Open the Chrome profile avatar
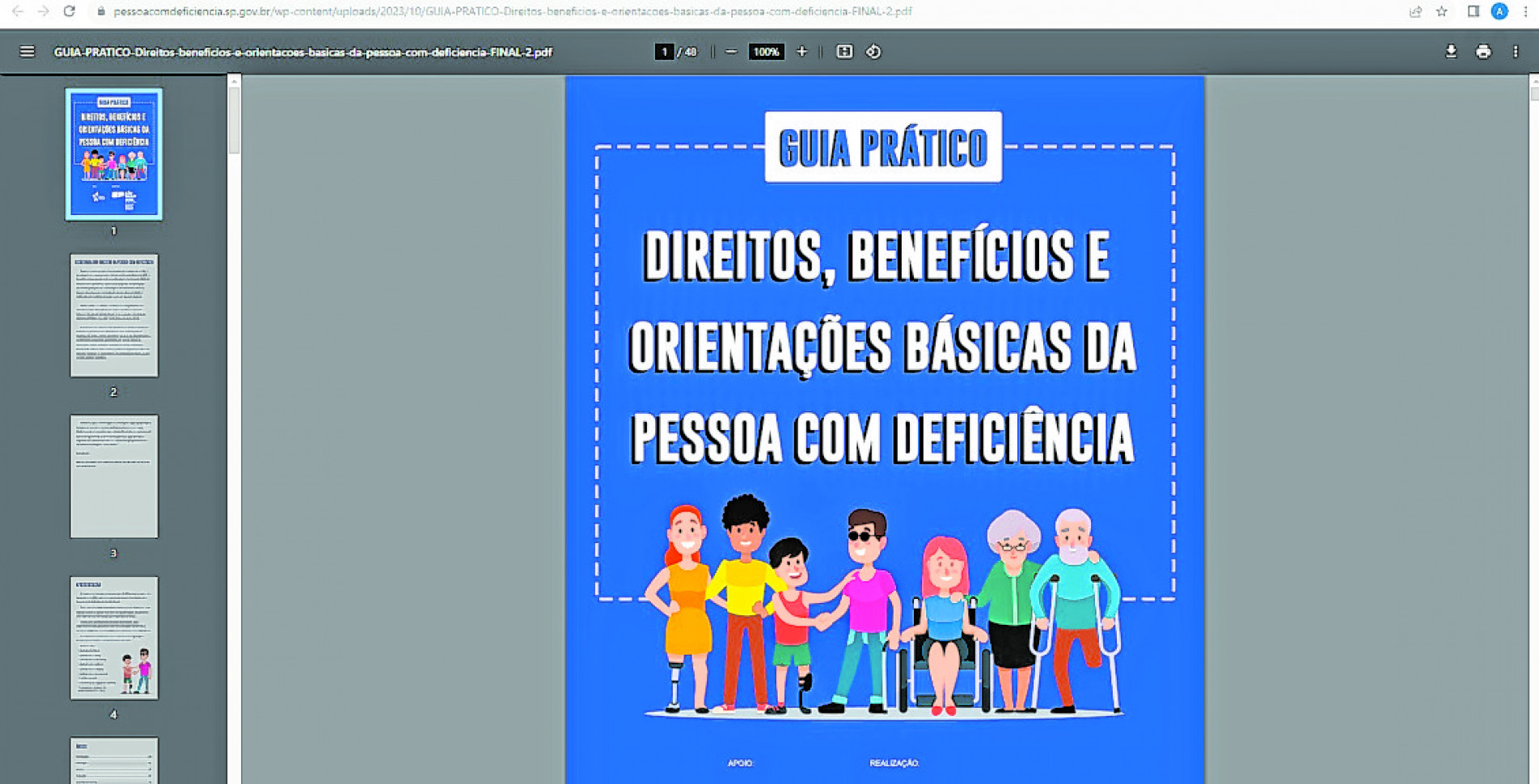The height and width of the screenshot is (784, 1539). (1499, 11)
